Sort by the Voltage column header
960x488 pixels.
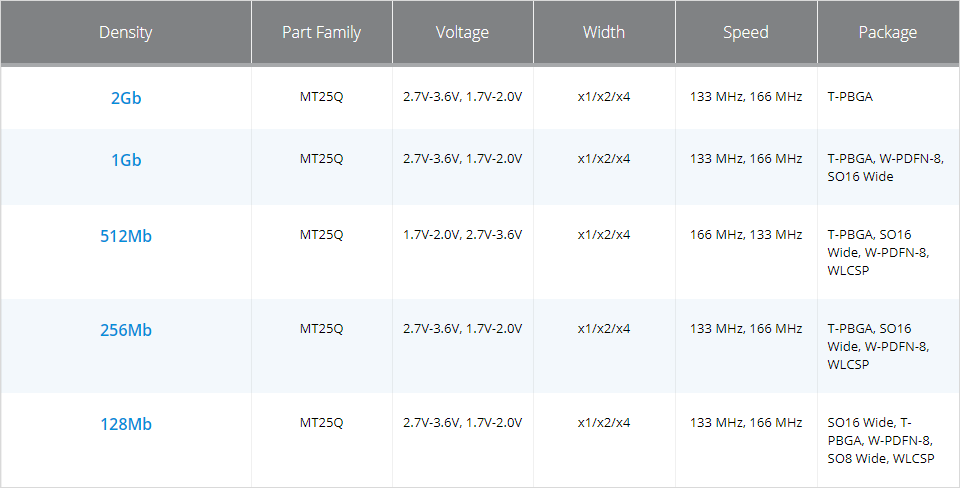[462, 32]
